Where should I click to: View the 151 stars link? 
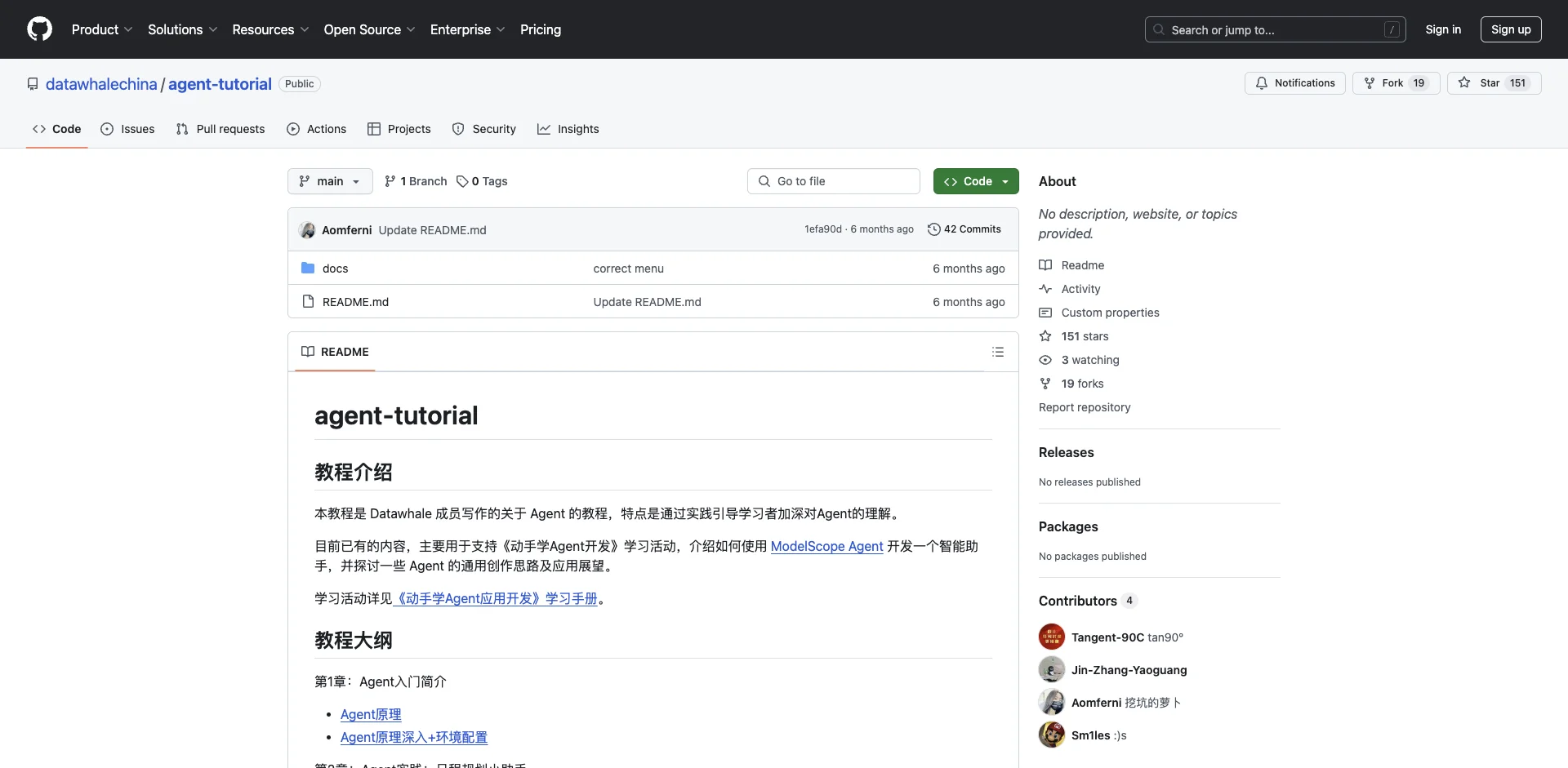[x=1085, y=336]
